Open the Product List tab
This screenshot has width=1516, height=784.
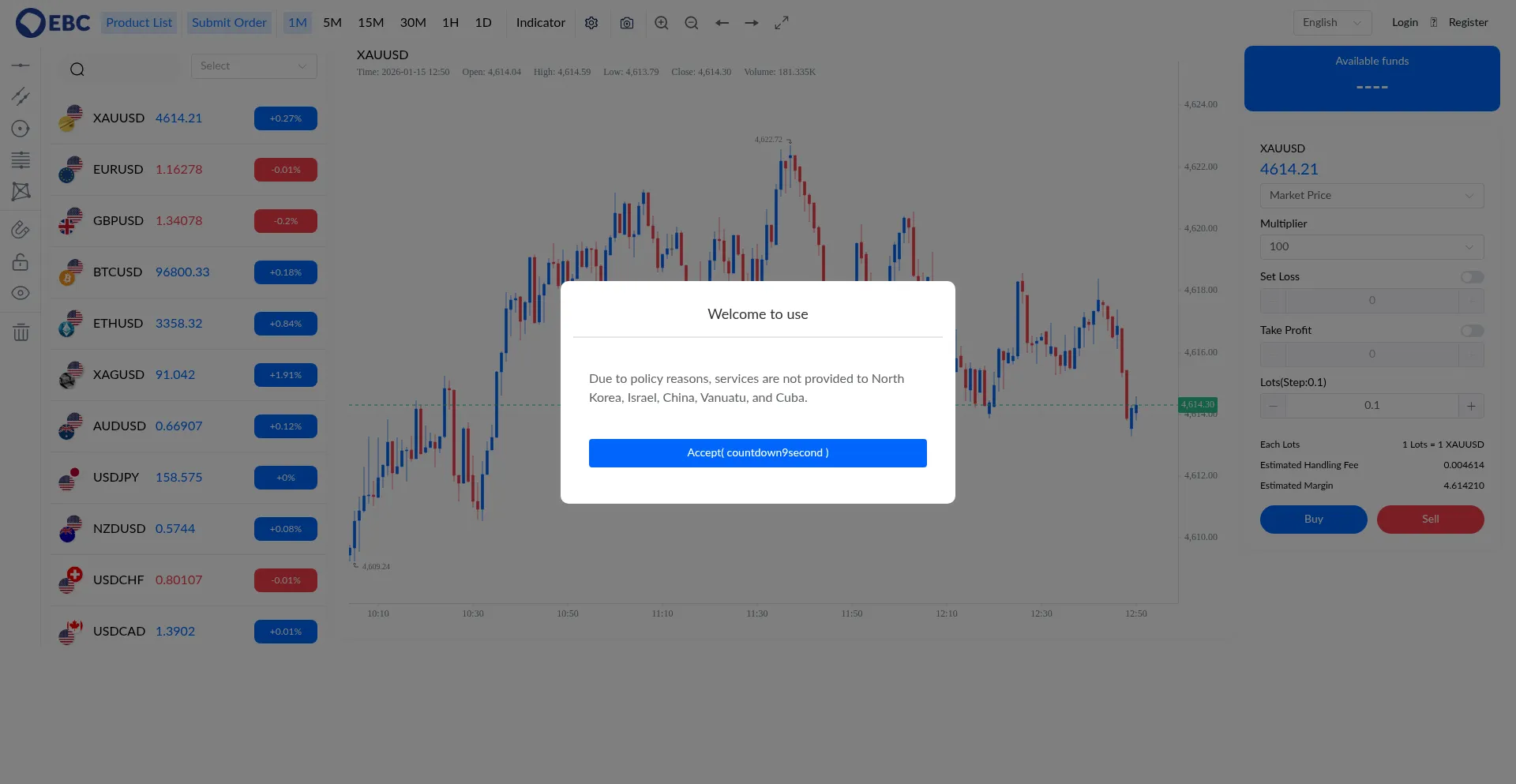(139, 23)
